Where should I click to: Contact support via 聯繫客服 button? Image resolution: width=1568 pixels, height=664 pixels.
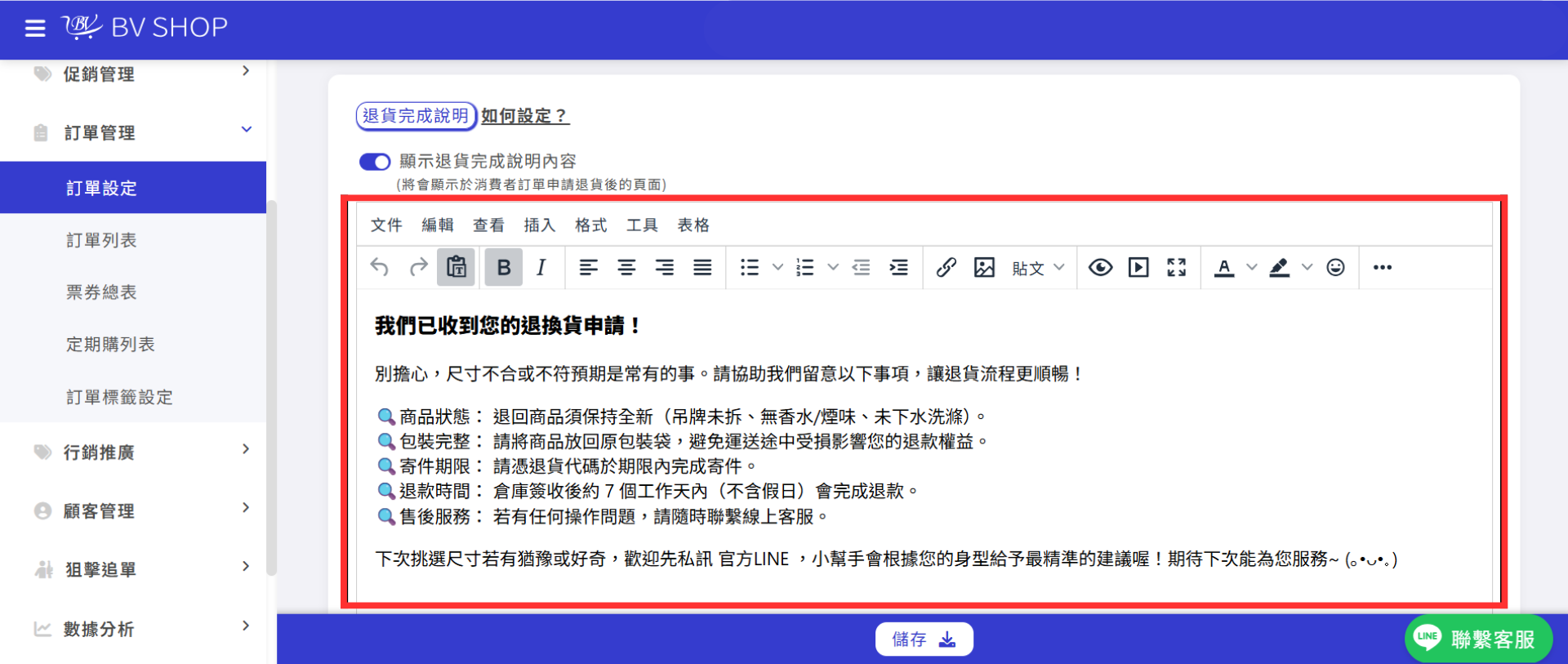[x=1478, y=638]
